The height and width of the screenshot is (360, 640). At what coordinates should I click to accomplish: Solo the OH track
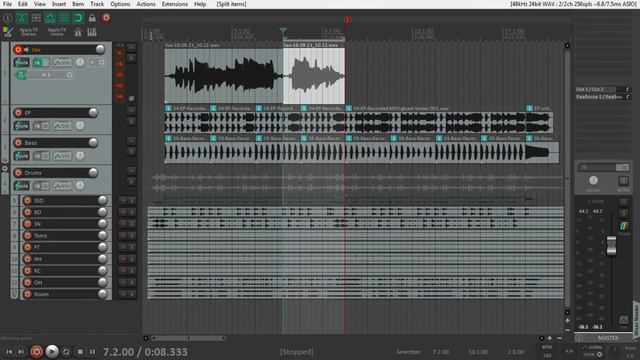pos(132,282)
